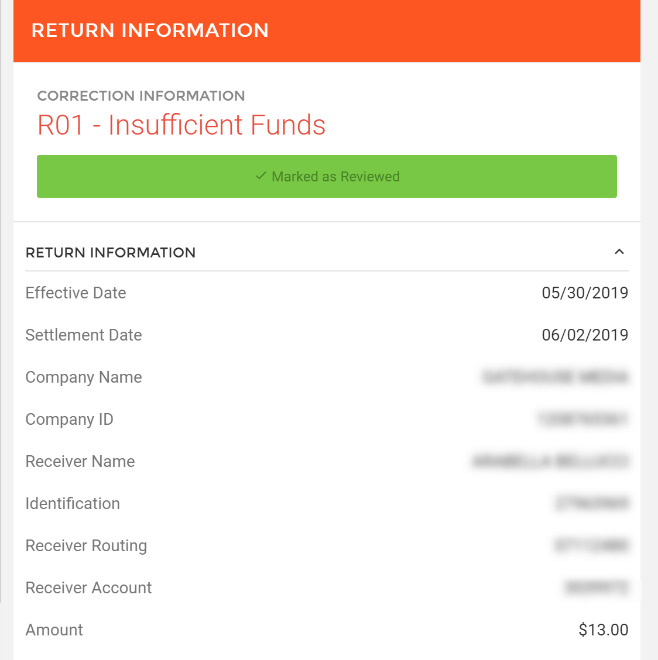Select the $13.00 amount value
The height and width of the screenshot is (660, 658).
tap(603, 630)
